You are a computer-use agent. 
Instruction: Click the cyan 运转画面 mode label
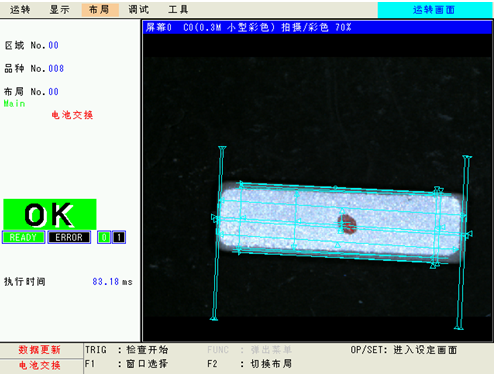[x=434, y=10]
